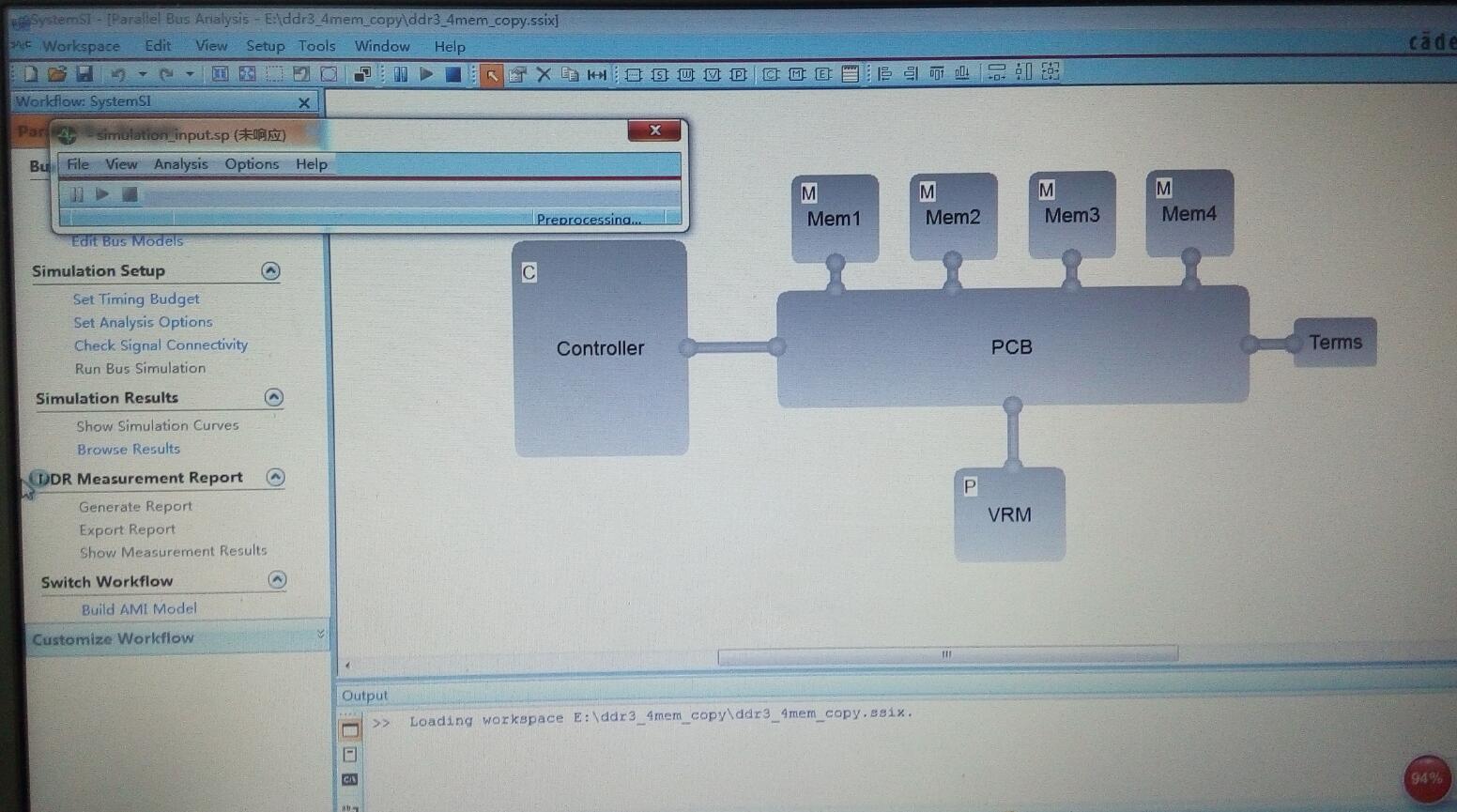Viewport: 1457px width, 812px height.
Task: Click the distribute horizontally toolbar icon
Action: (x=997, y=72)
